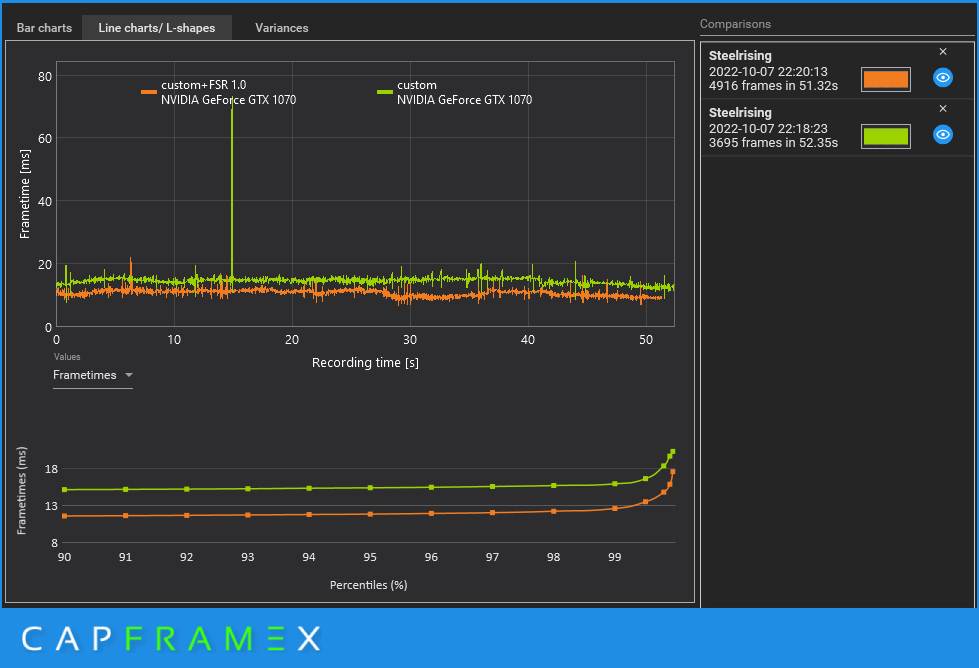This screenshot has width=979, height=668.
Task: Click the 2022-10-07 22:20:13 timestamp
Action: 768,72
